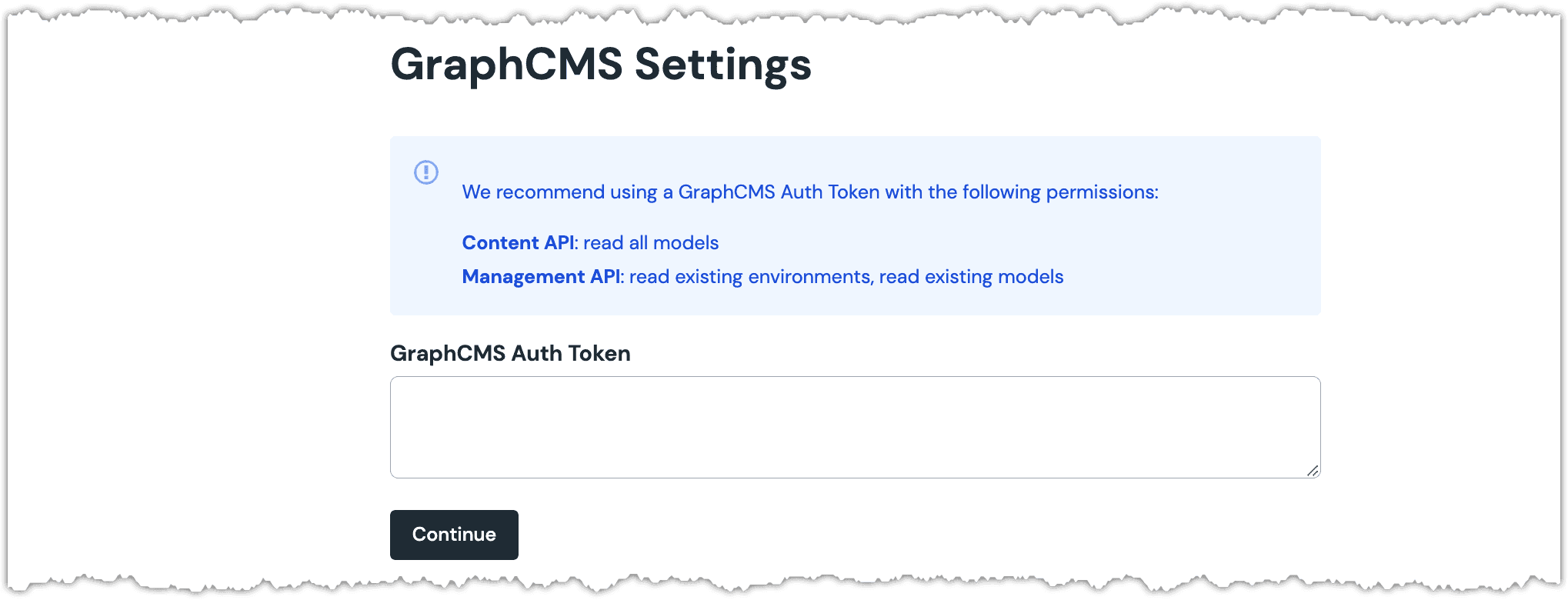Image resolution: width=1568 pixels, height=600 pixels.
Task: Click the exclamation info icon in banner
Action: click(x=426, y=172)
